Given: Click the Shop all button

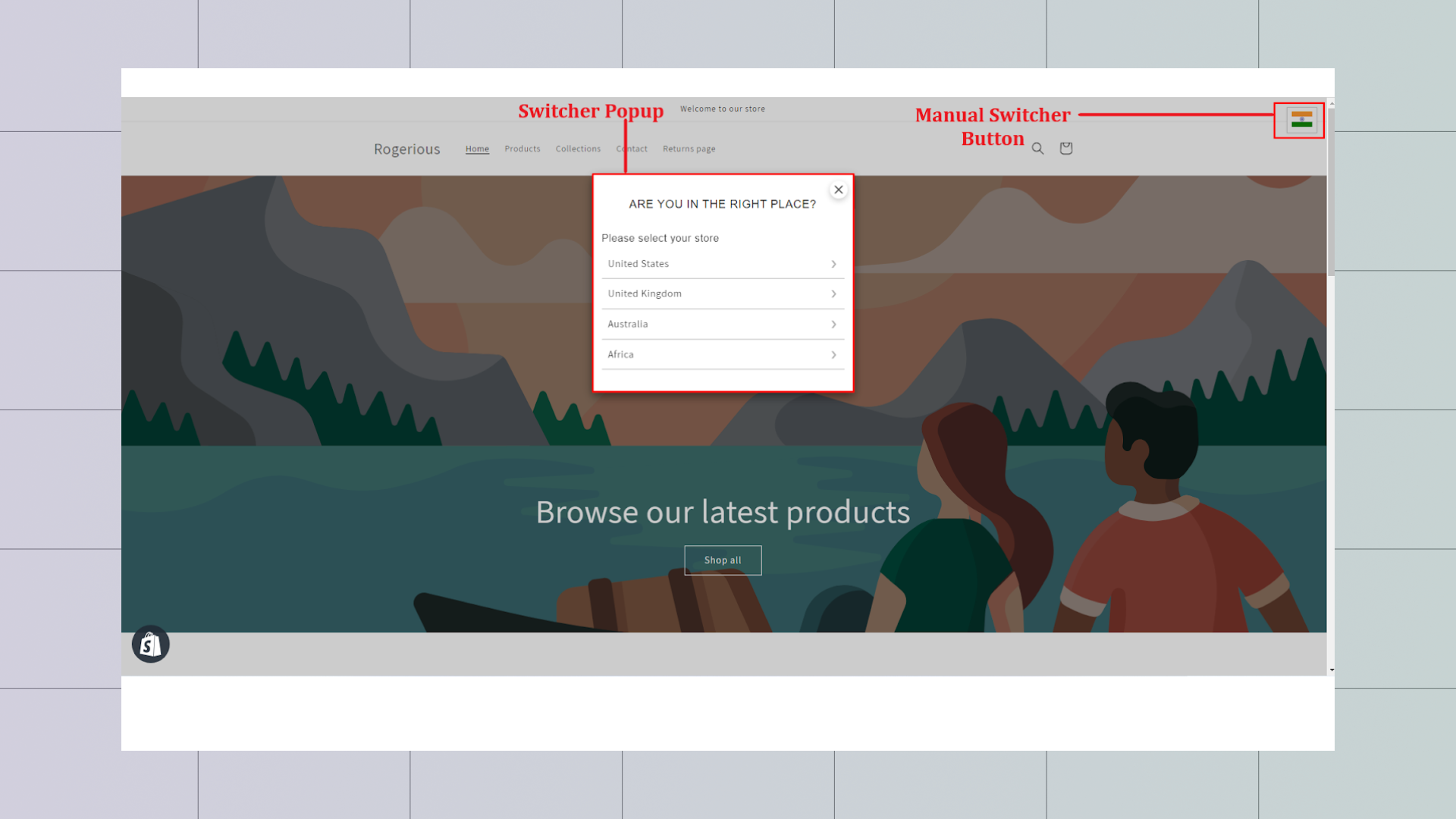Looking at the screenshot, I should 723,560.
